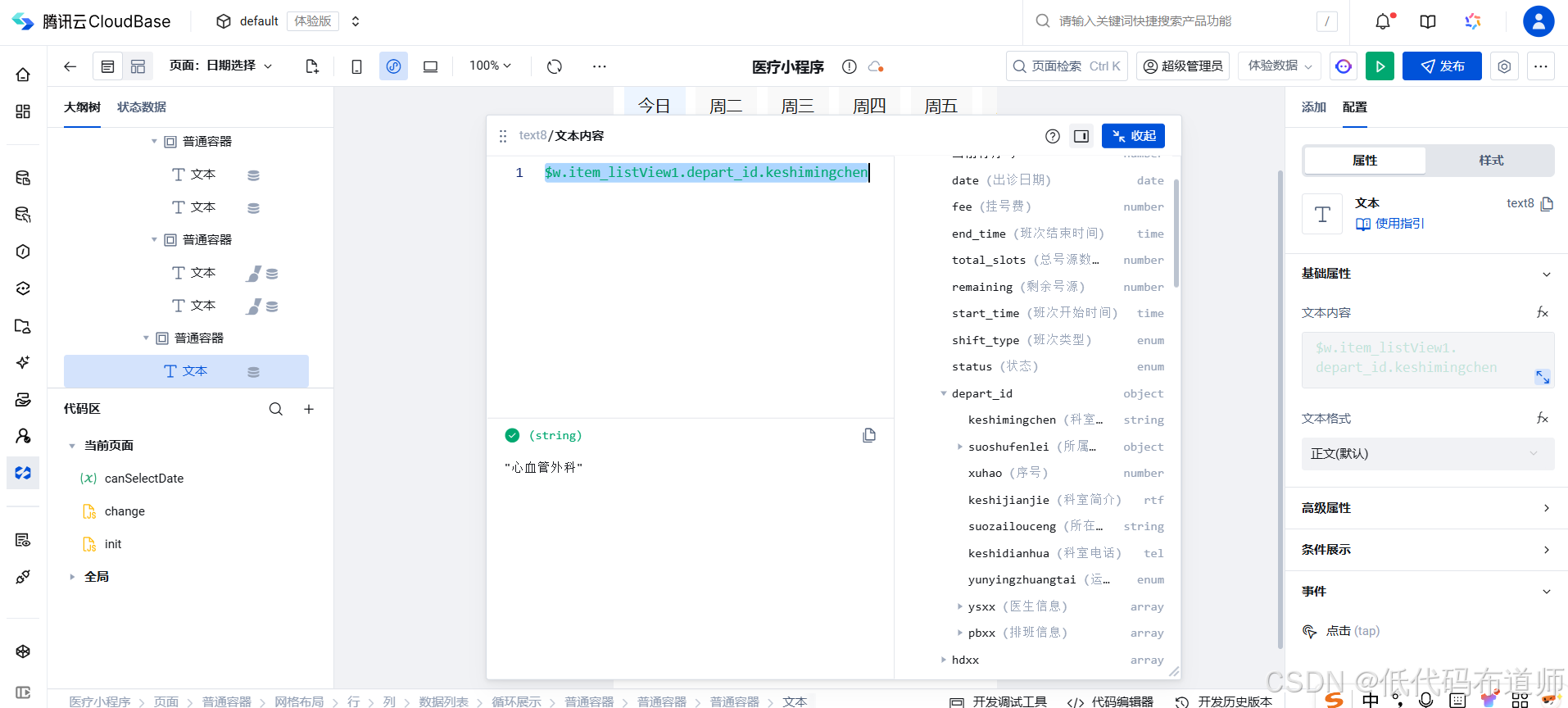Click info icon next to 医疗小程序
The image size is (1568, 708).
point(850,66)
